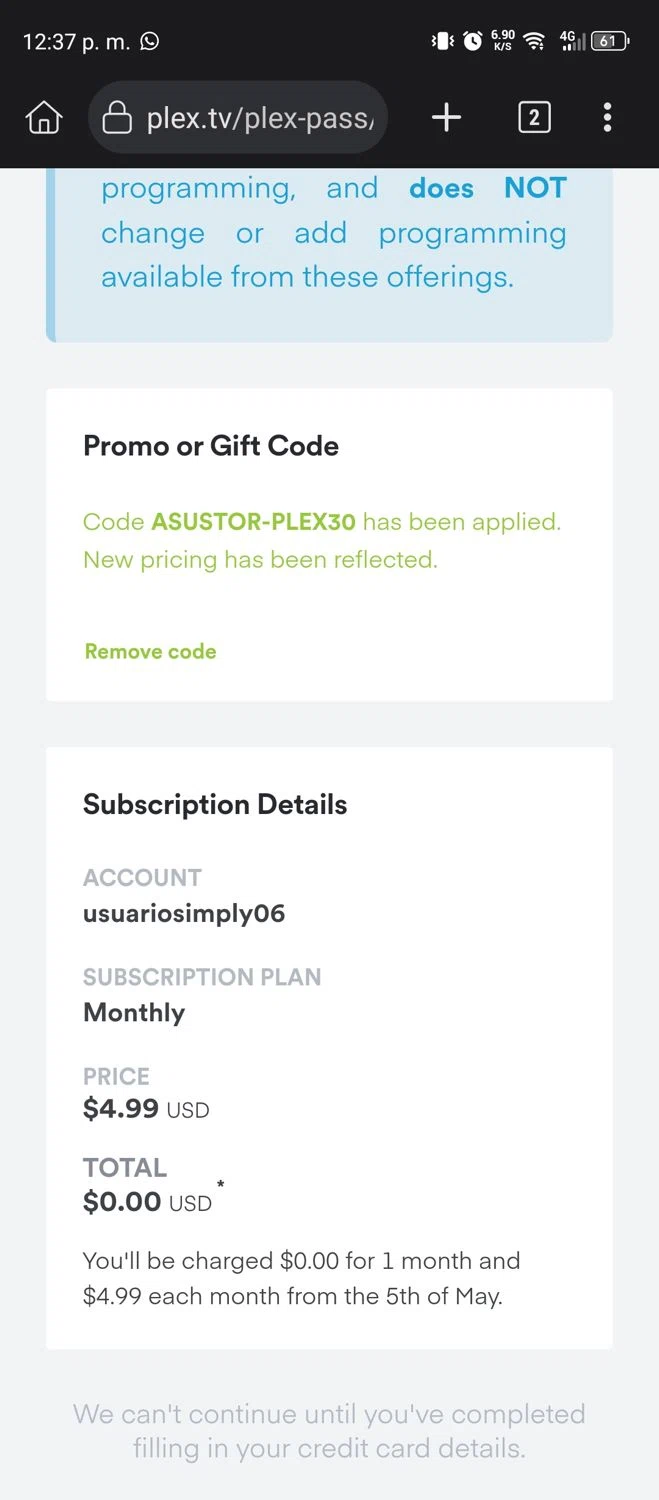Open the tab switcher showing 2 tabs
This screenshot has height=1500, width=659.
click(x=534, y=118)
